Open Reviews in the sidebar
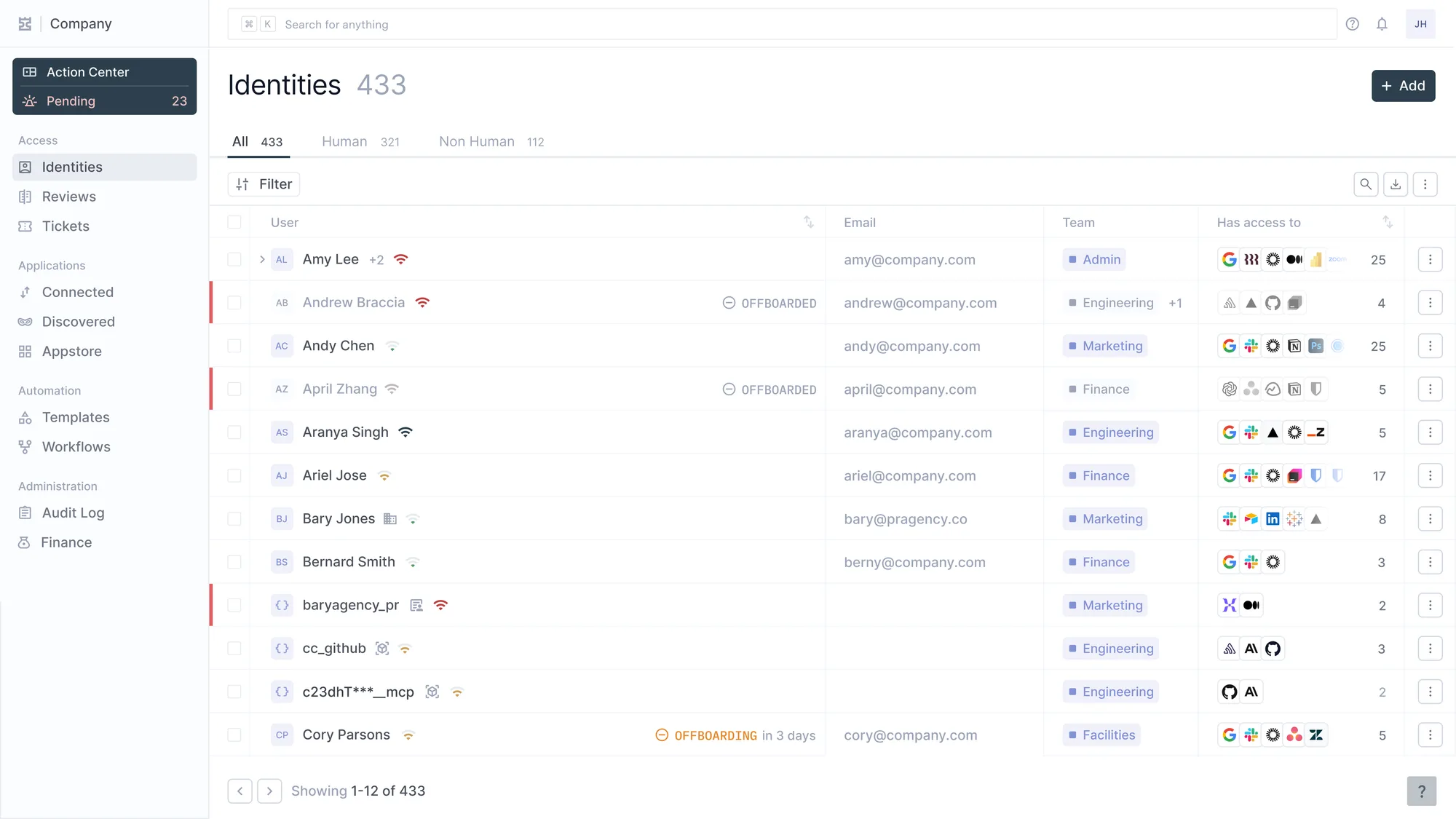Image resolution: width=1456 pixels, height=819 pixels. (x=104, y=197)
